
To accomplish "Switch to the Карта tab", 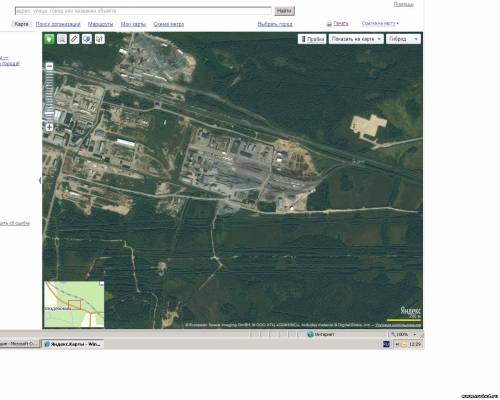I will click(21, 24).
